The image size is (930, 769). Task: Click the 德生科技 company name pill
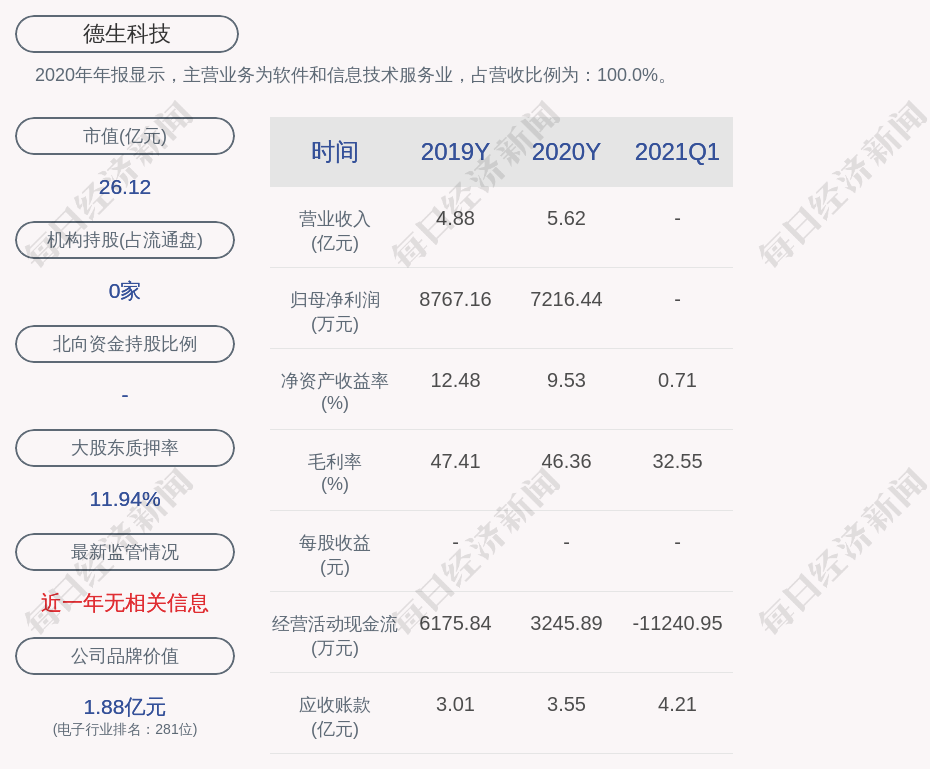[126, 34]
